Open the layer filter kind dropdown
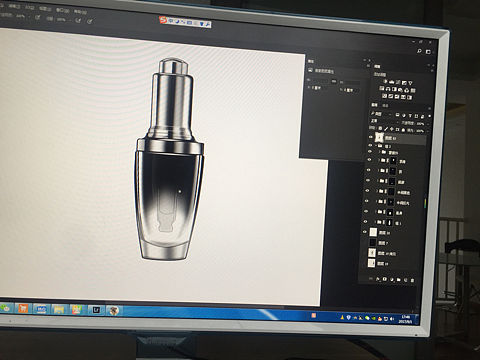The width and height of the screenshot is (480, 360). [x=381, y=114]
